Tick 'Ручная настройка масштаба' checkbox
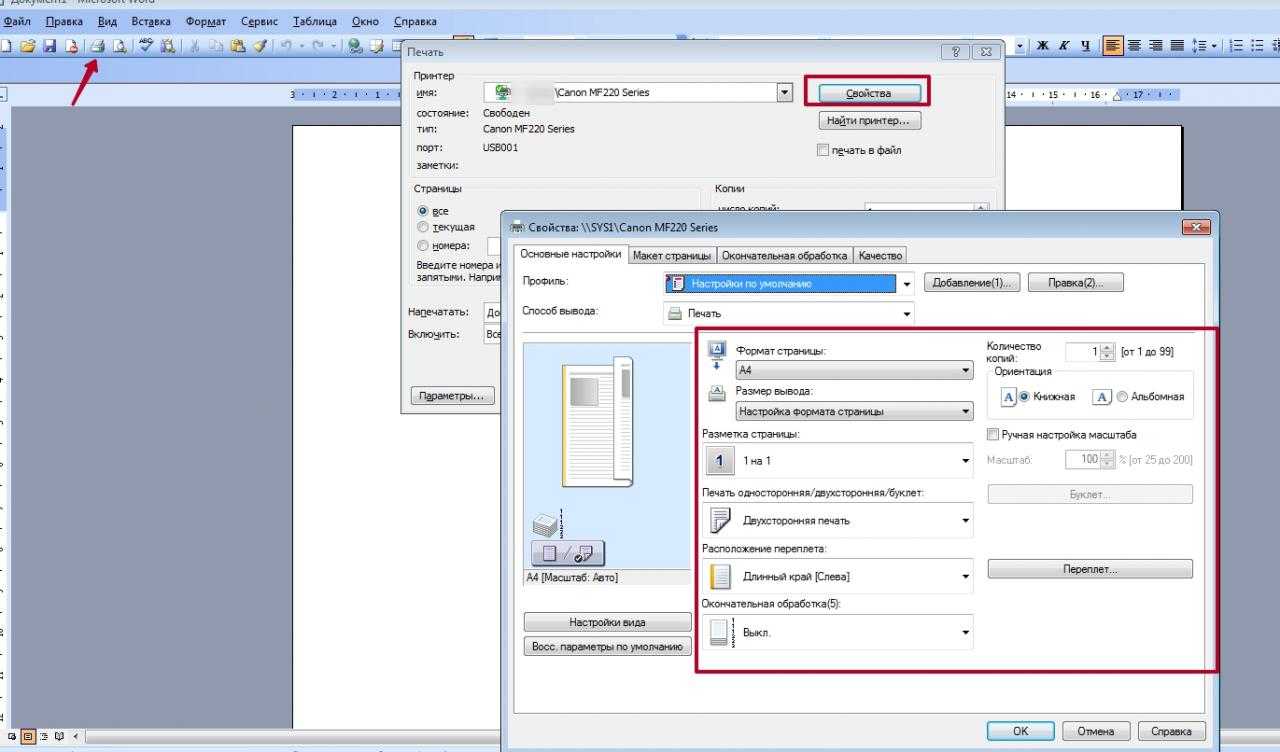Viewport: 1280px width, 752px height. tap(993, 435)
